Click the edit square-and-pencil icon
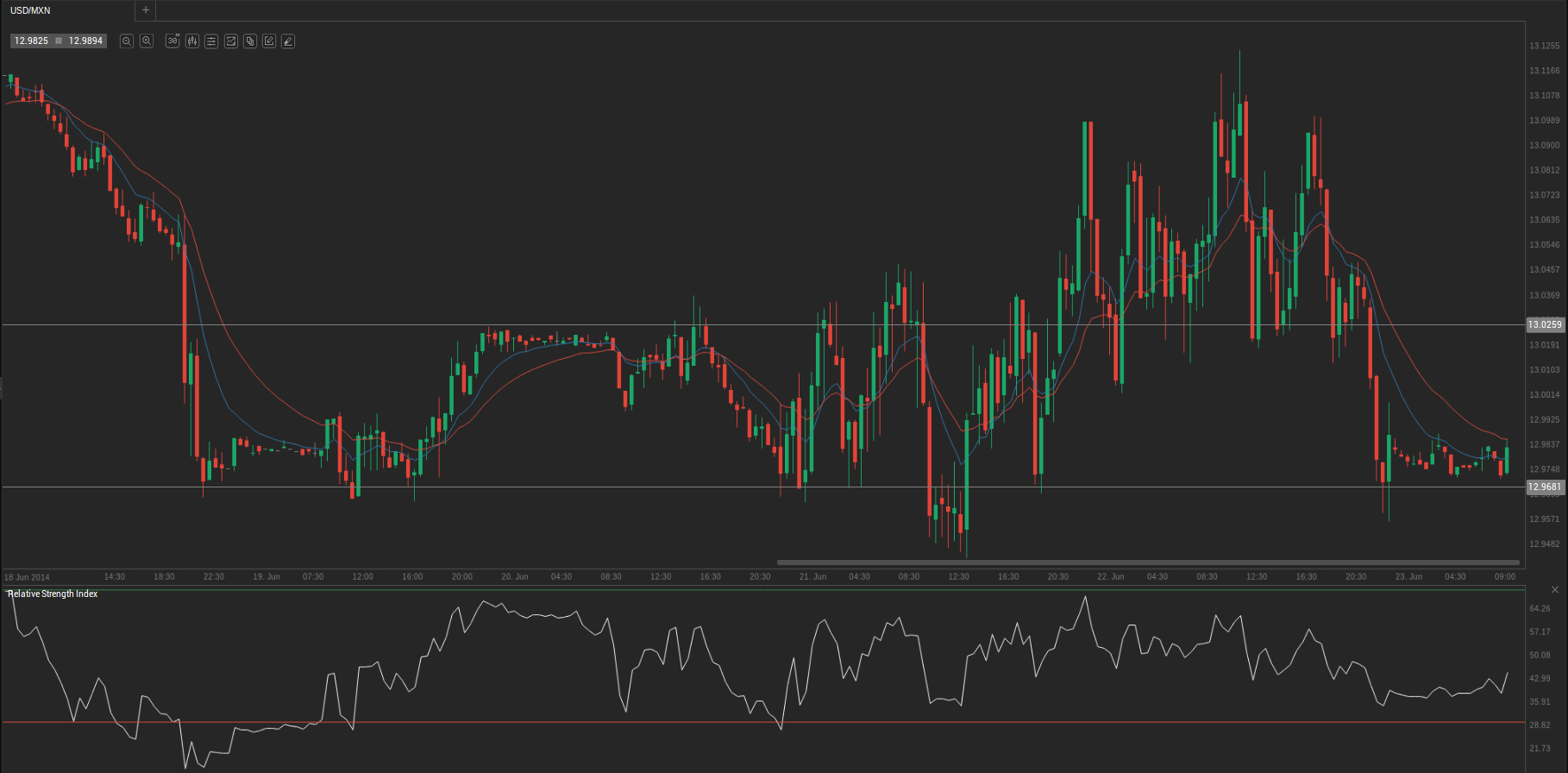Screen dimensions: 1568x773 269,41
